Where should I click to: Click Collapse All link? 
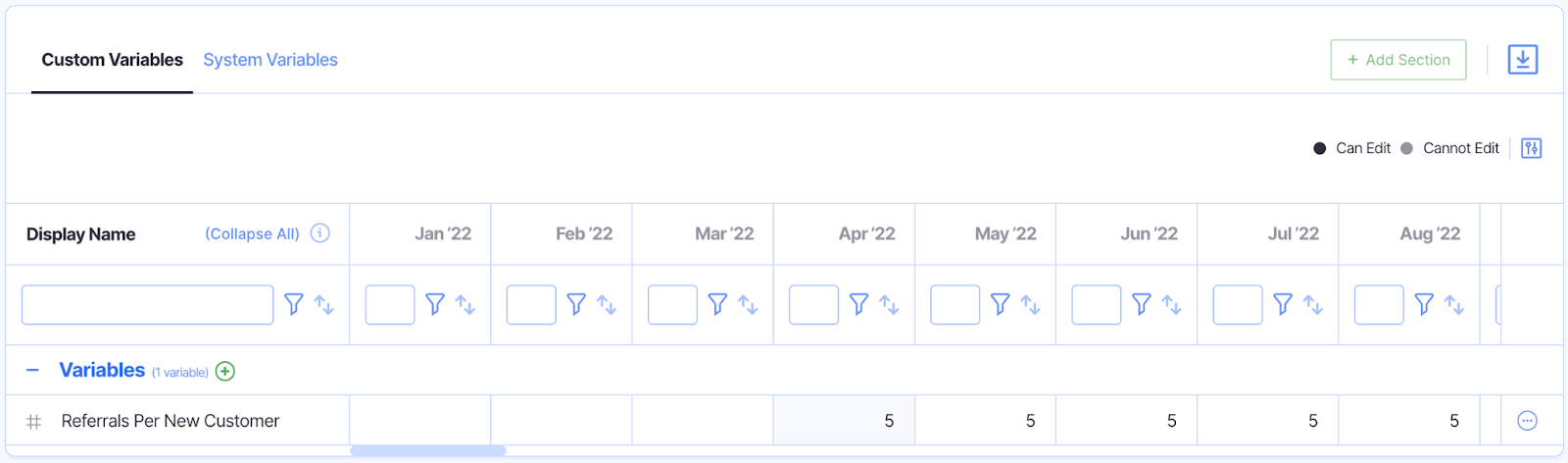click(252, 233)
